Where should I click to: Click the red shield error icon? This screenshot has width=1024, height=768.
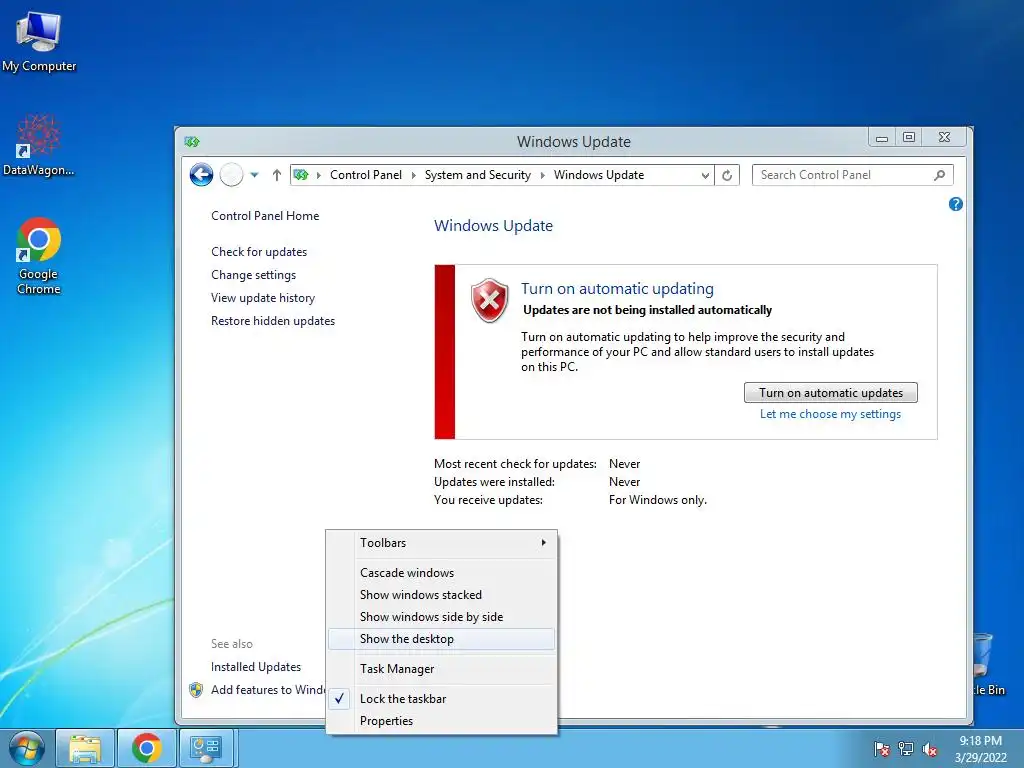click(490, 300)
